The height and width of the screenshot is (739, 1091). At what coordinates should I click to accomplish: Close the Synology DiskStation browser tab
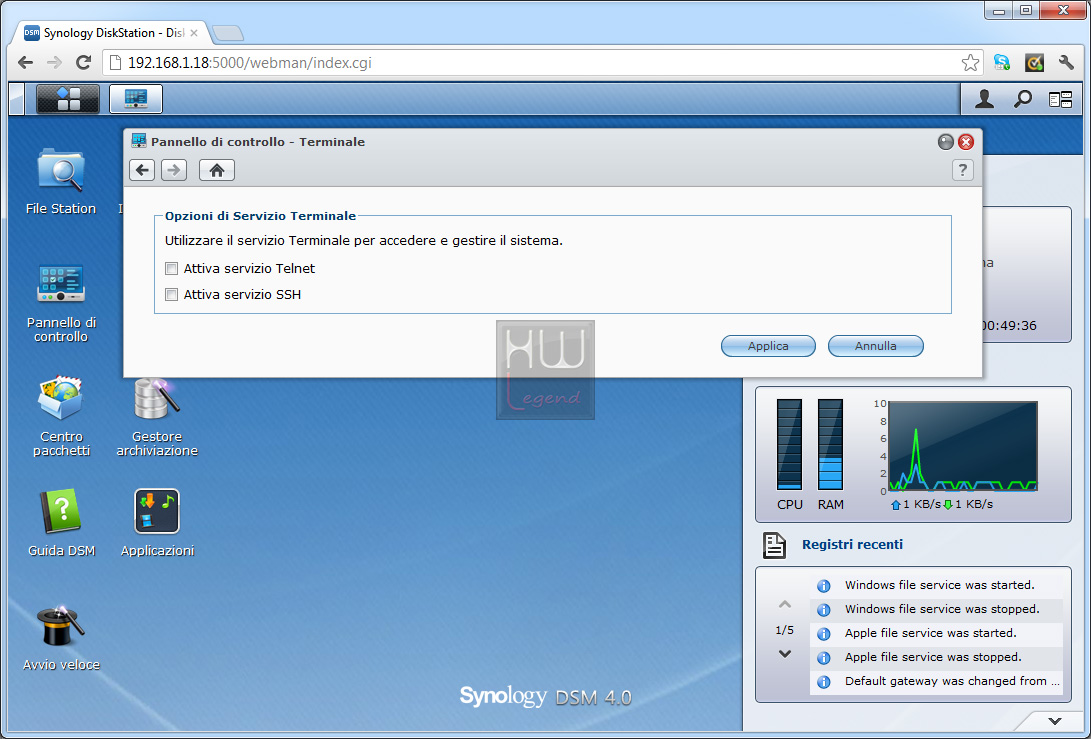tap(193, 33)
